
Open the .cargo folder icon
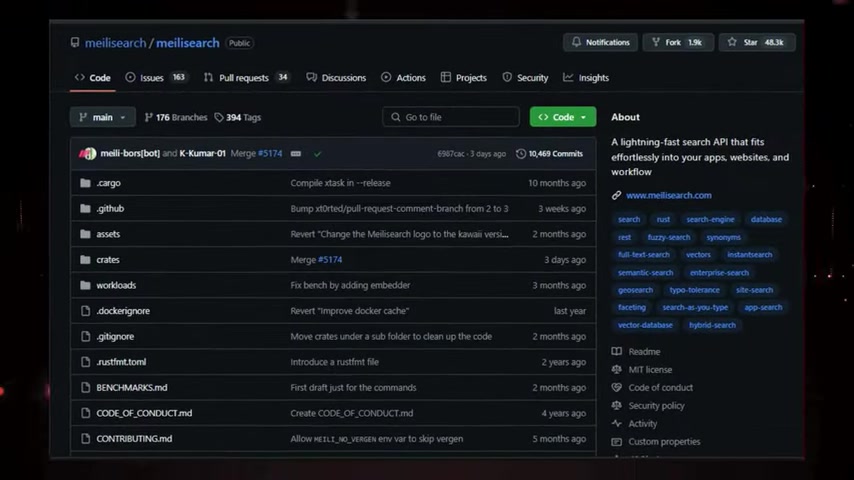[85, 183]
